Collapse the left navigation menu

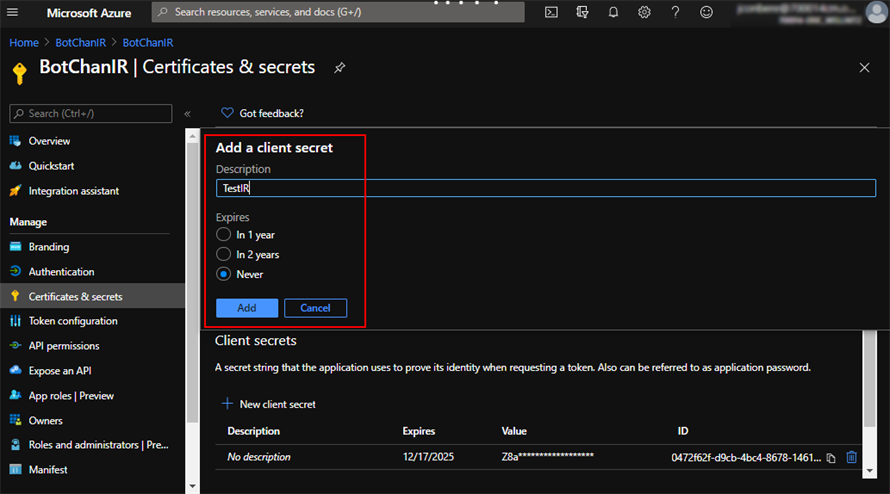pyautogui.click(x=187, y=114)
